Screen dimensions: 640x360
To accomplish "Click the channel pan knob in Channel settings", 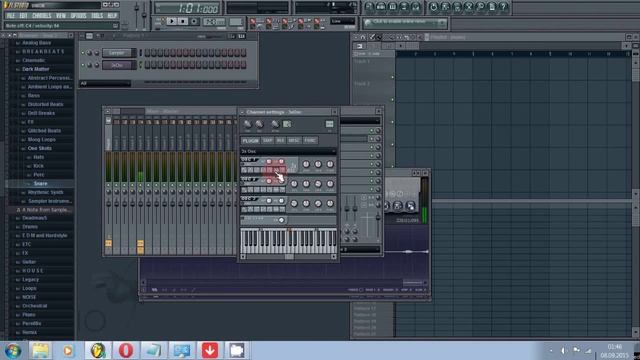I will tap(247, 124).
